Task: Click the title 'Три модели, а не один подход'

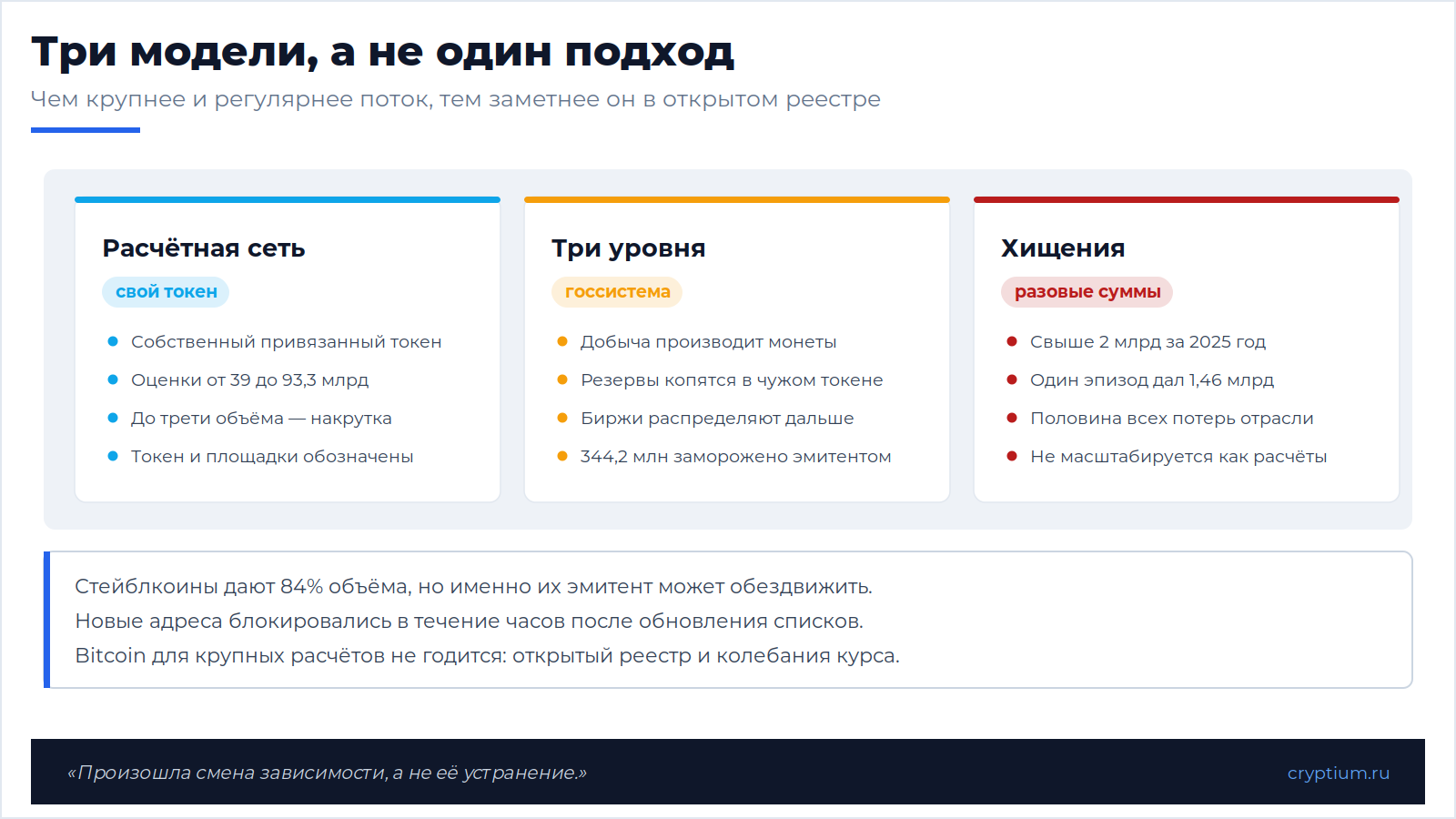Action: pyautogui.click(x=382, y=52)
